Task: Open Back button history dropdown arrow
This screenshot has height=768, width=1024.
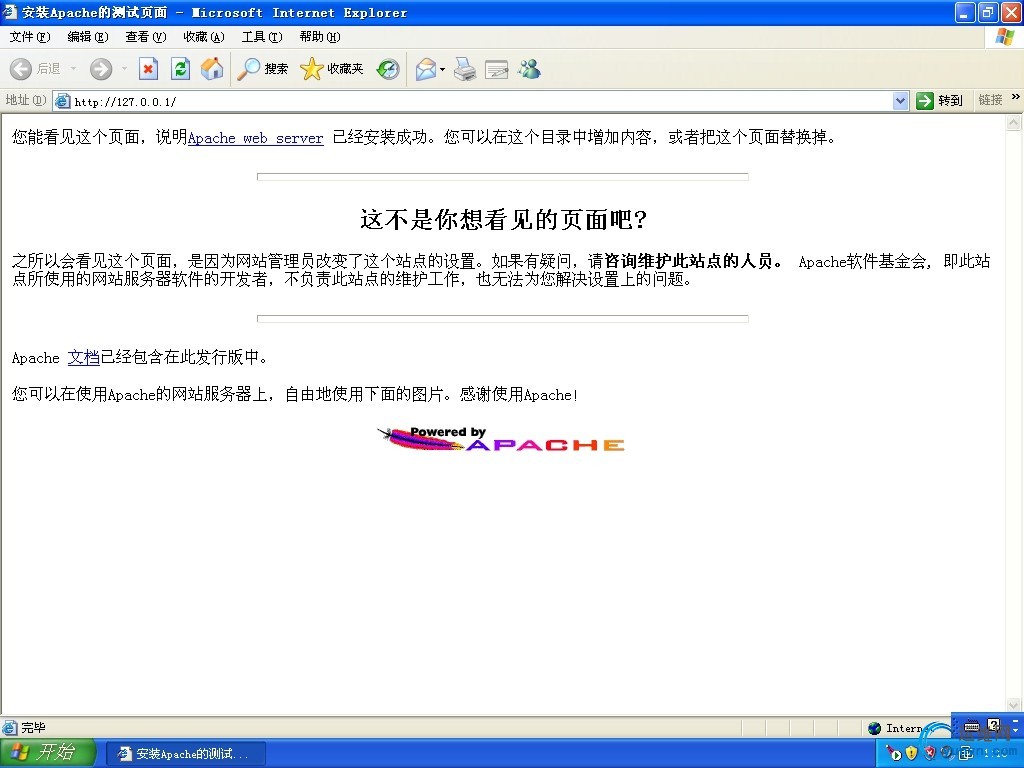Action: pos(73,69)
